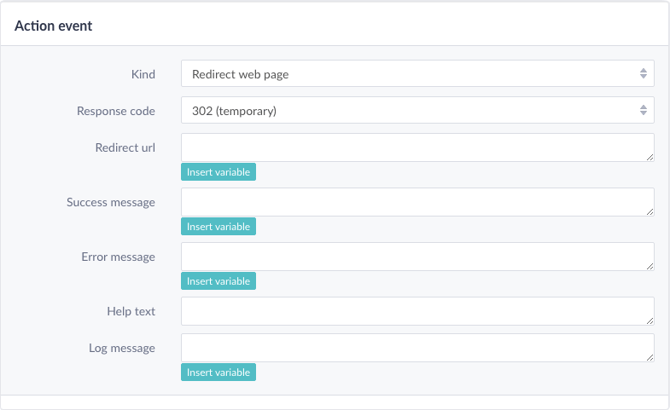This screenshot has width=670, height=410.
Task: Click the resize grip on the Log message field
Action: coord(649,357)
